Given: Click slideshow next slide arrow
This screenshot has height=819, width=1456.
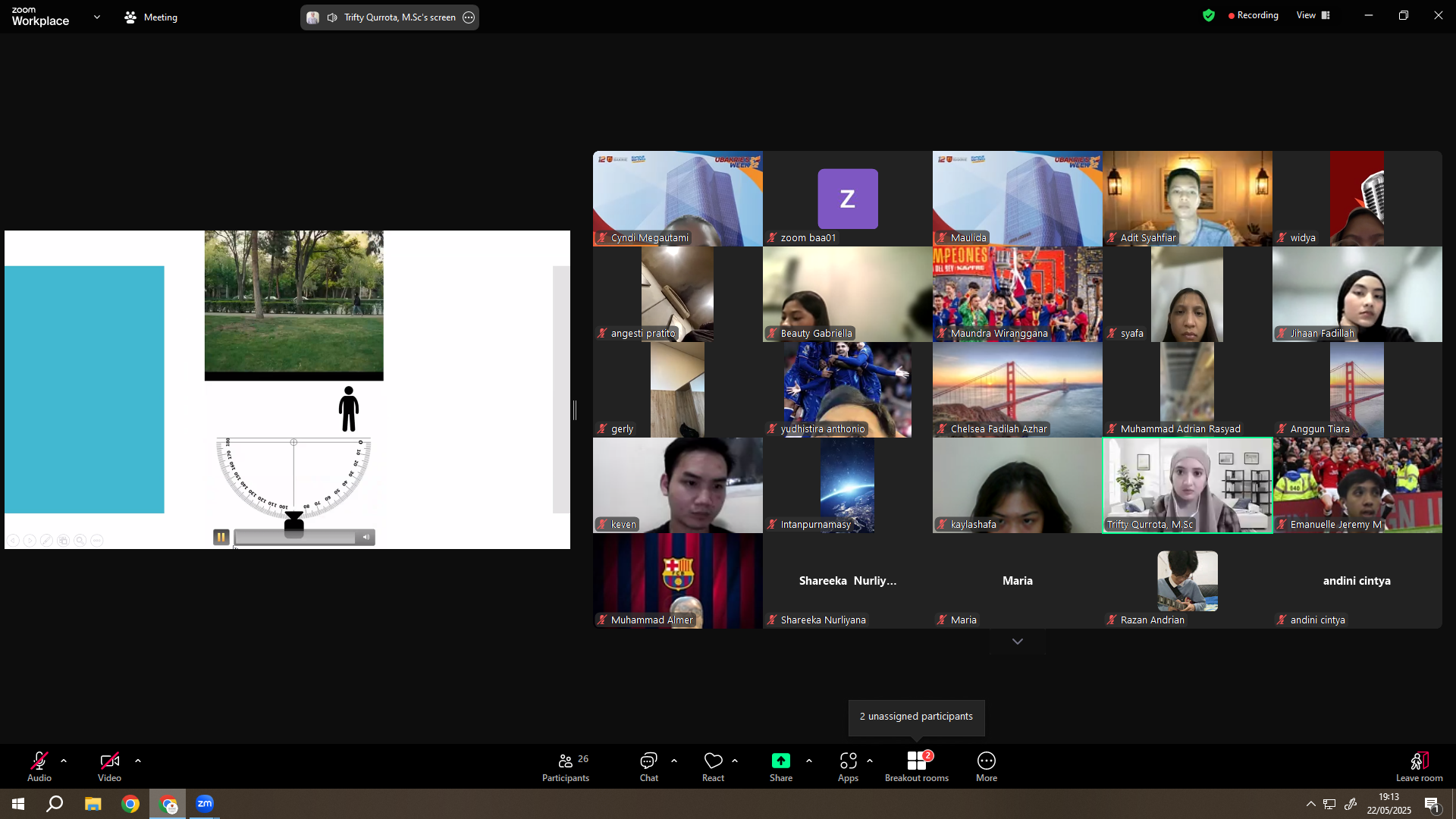Looking at the screenshot, I should (x=30, y=541).
